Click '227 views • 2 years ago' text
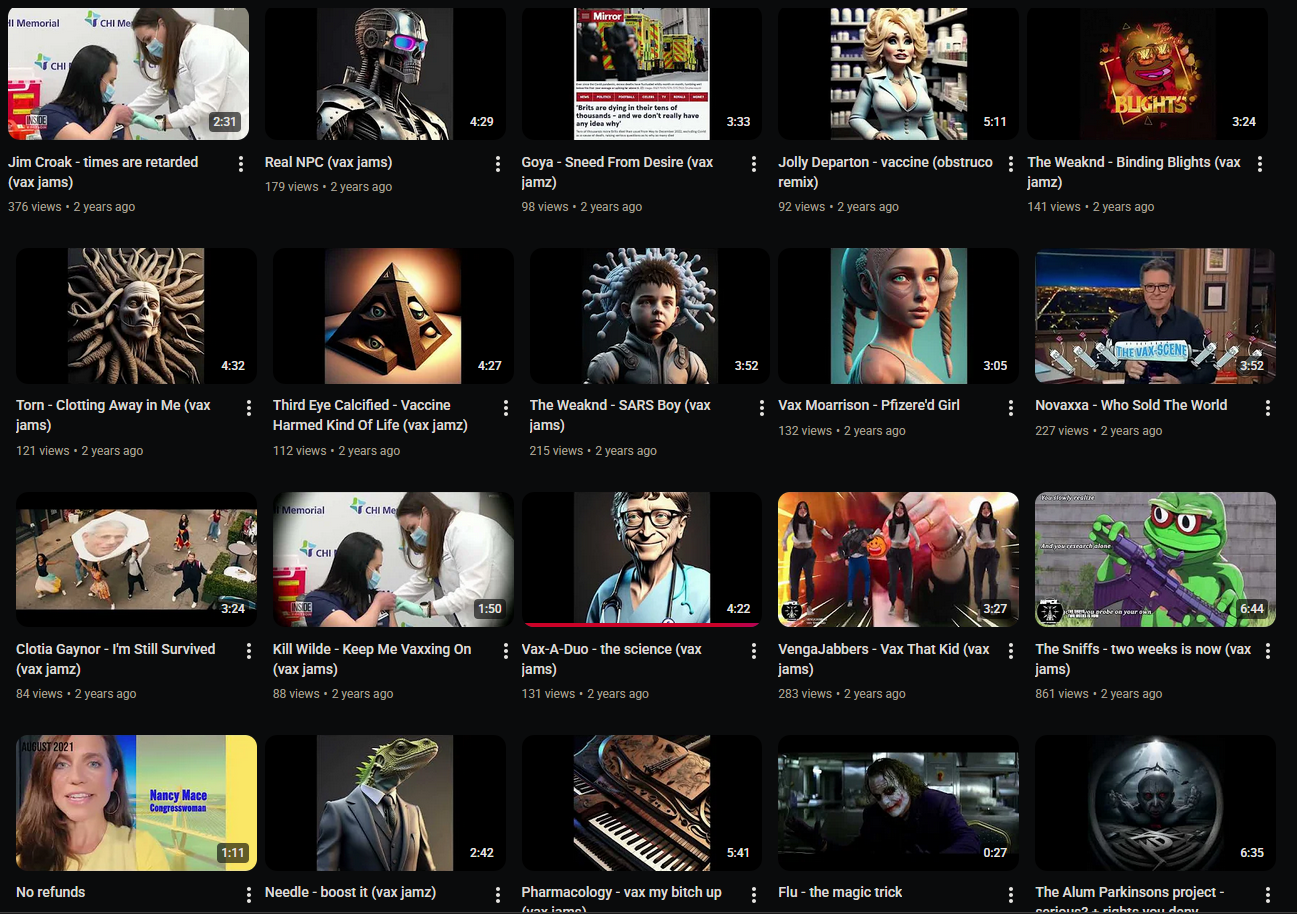Image resolution: width=1297 pixels, height=914 pixels. pos(1098,431)
